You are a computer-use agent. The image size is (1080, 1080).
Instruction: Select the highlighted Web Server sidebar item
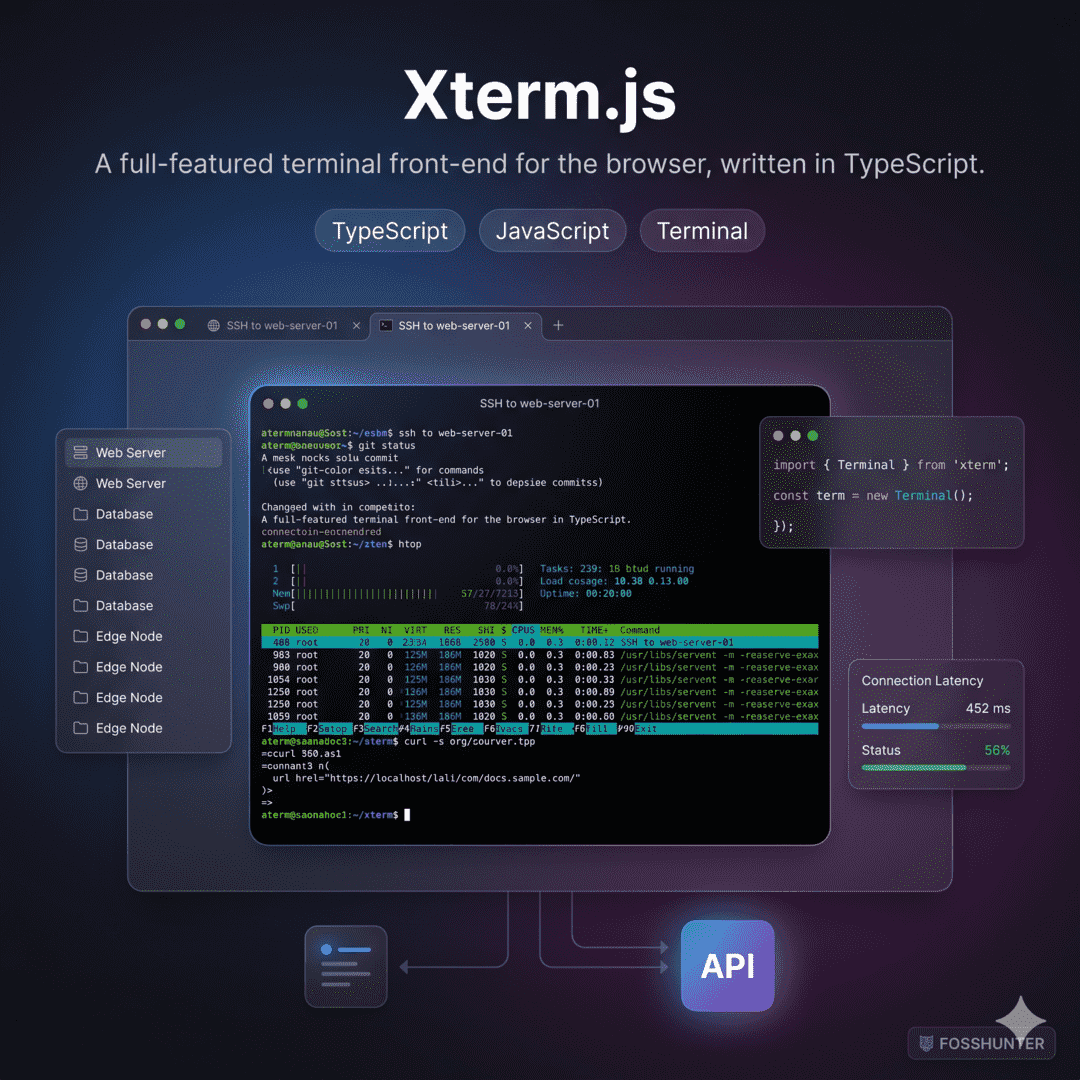tap(143, 453)
